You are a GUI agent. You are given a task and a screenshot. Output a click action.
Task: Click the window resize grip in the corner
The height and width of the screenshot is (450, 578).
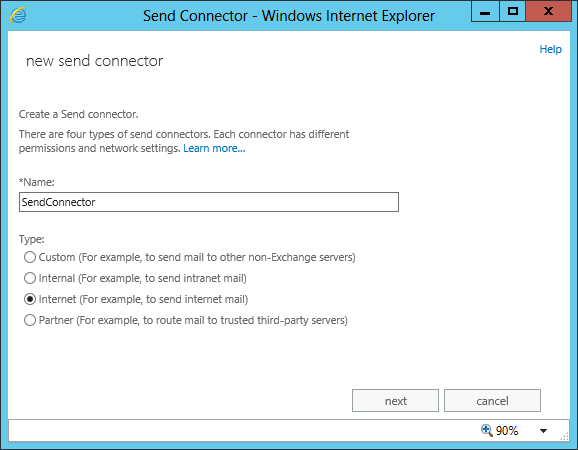(564, 436)
